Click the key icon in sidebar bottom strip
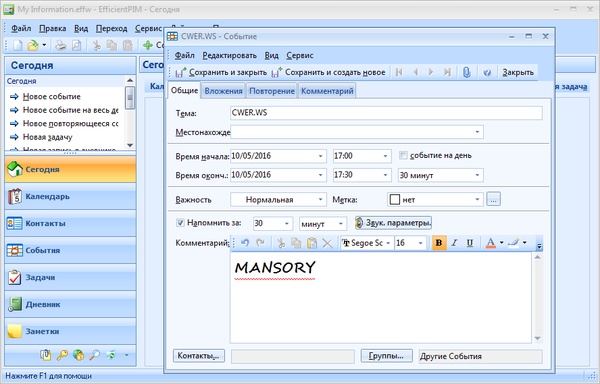The image size is (600, 384). pos(62,355)
